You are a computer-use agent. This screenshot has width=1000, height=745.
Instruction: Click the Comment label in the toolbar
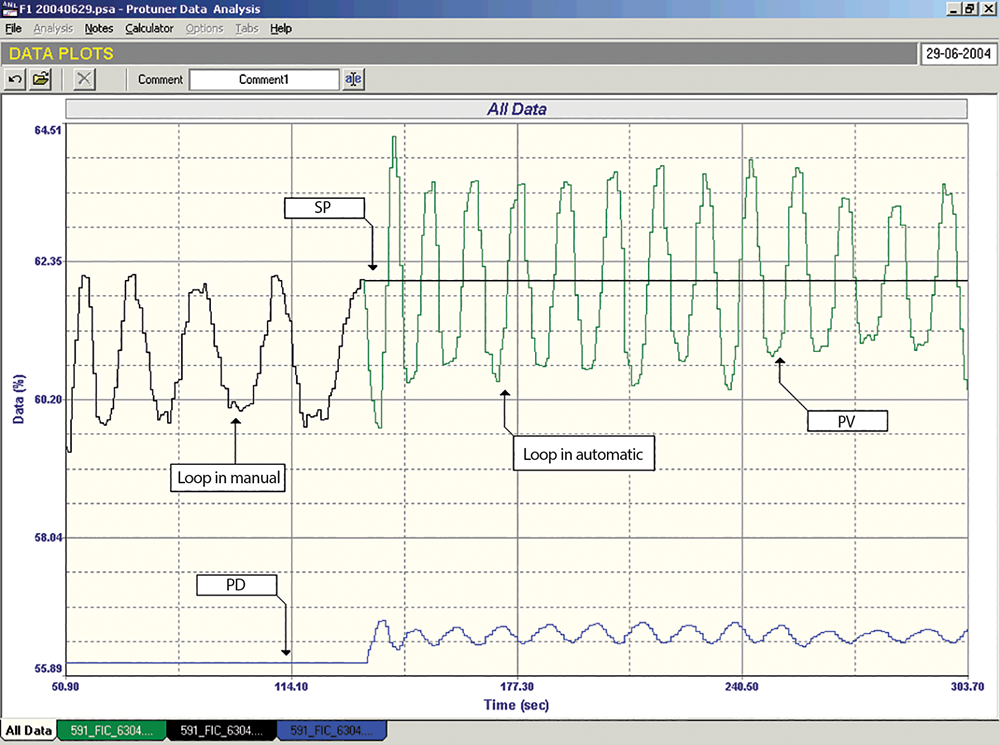point(160,80)
